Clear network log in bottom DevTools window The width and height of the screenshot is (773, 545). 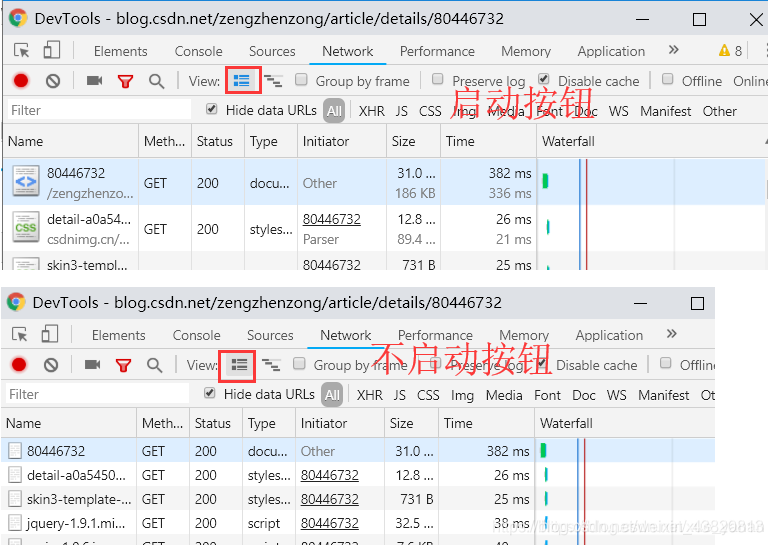(51, 365)
